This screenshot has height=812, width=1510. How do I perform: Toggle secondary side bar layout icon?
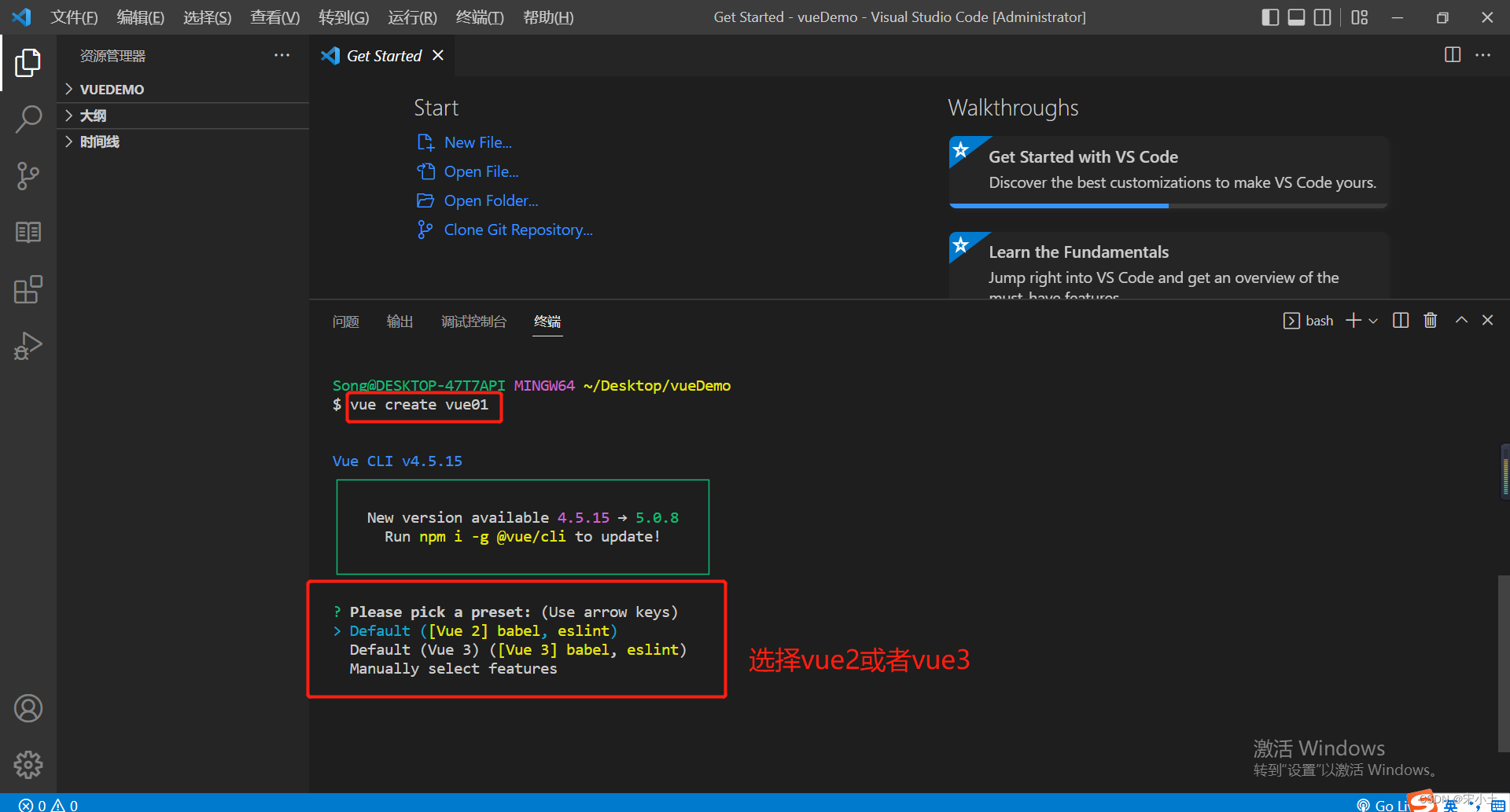click(1323, 17)
